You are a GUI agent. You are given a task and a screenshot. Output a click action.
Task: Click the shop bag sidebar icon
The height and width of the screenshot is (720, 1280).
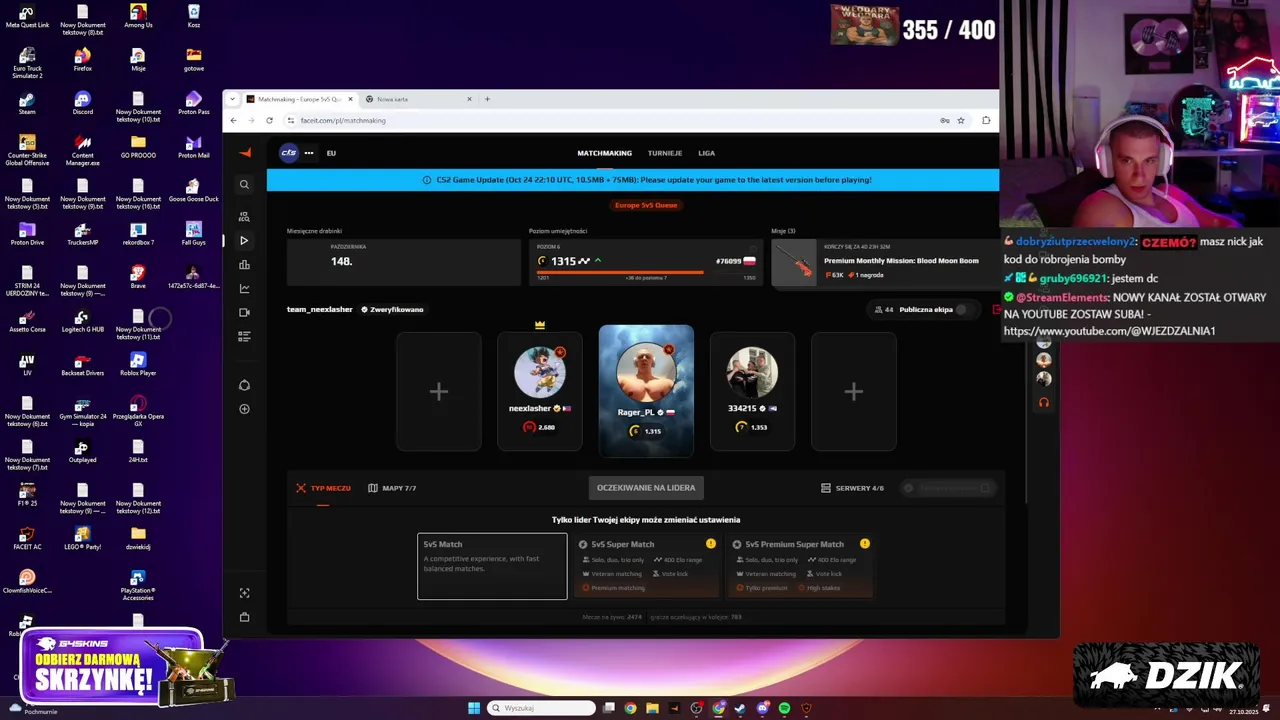244,617
